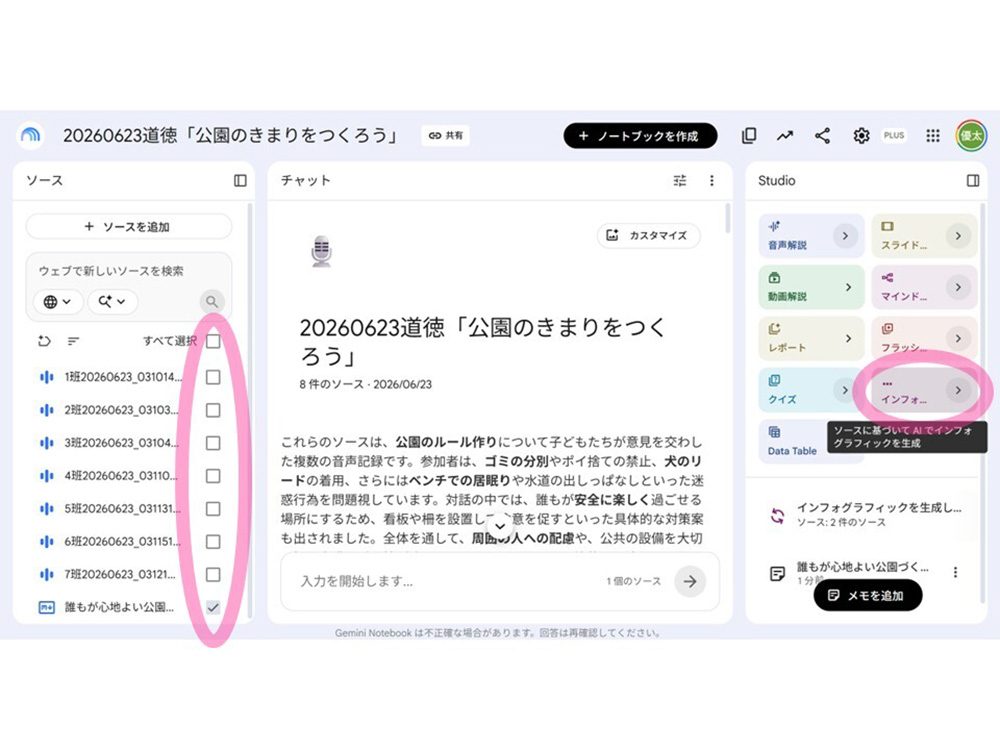Expand 動画解説 options arrow

848,287
